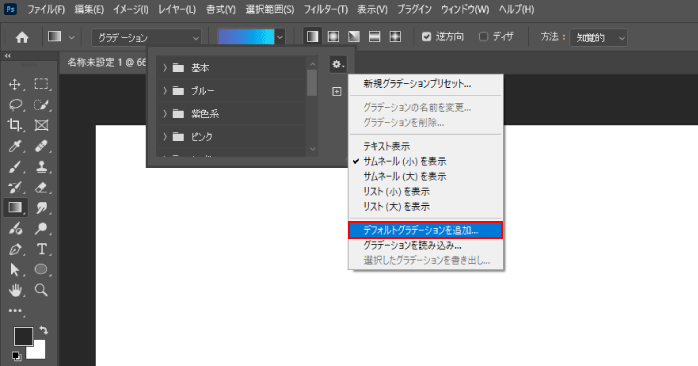Viewport: 698px width, 366px height.
Task: Select the Eraser tool
Action: tap(41, 187)
